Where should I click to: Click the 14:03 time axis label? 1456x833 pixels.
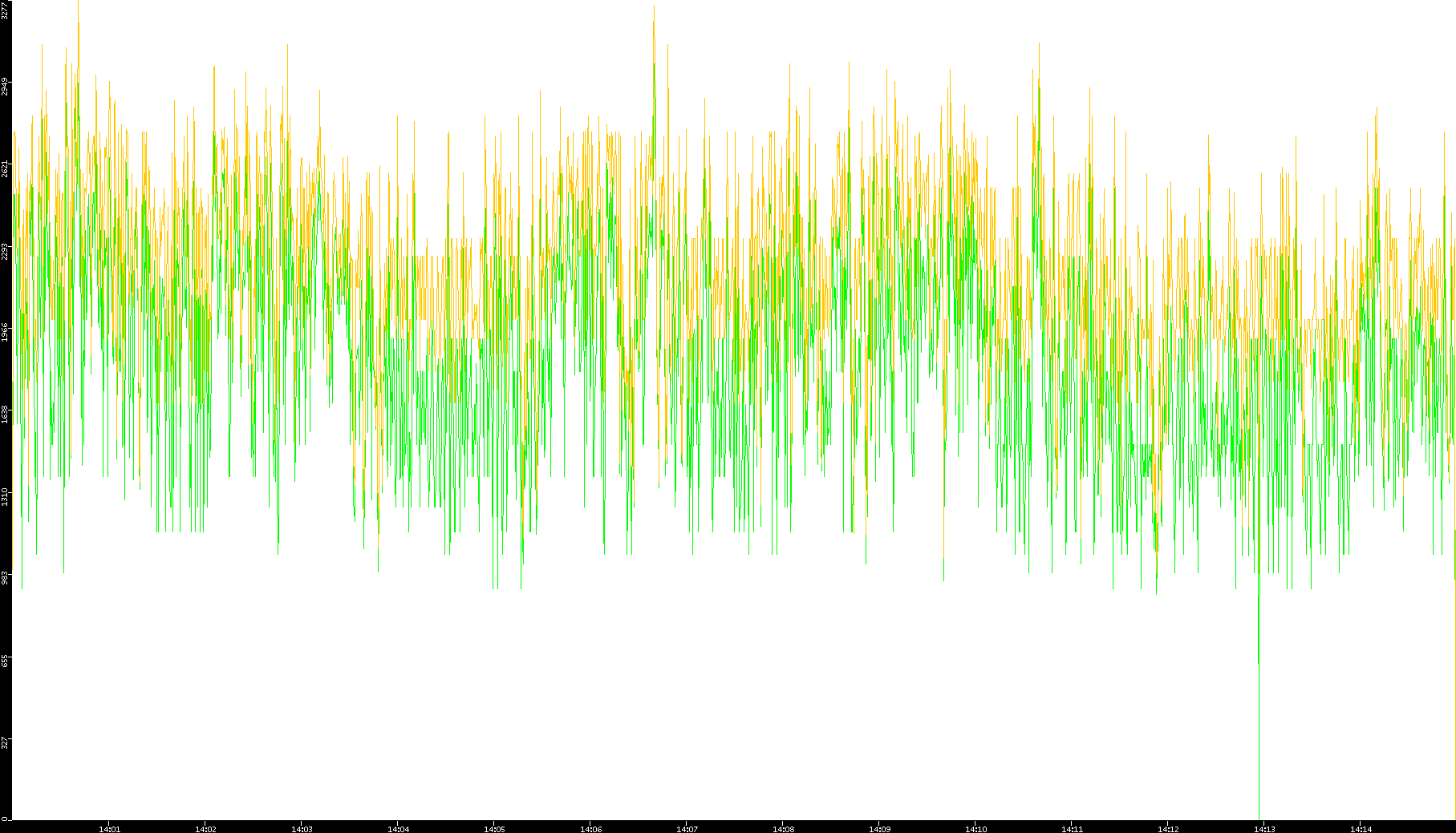click(302, 828)
